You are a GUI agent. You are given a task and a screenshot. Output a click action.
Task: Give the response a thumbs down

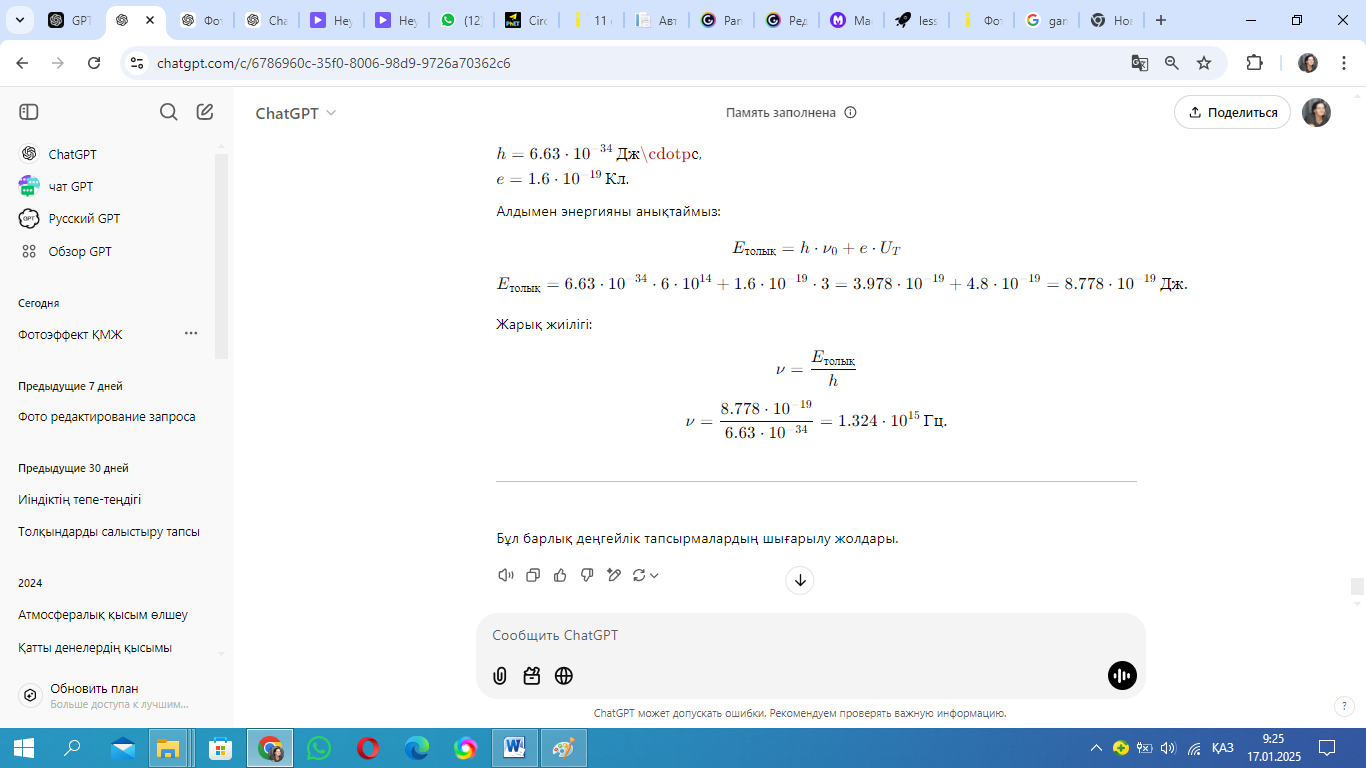[587, 575]
